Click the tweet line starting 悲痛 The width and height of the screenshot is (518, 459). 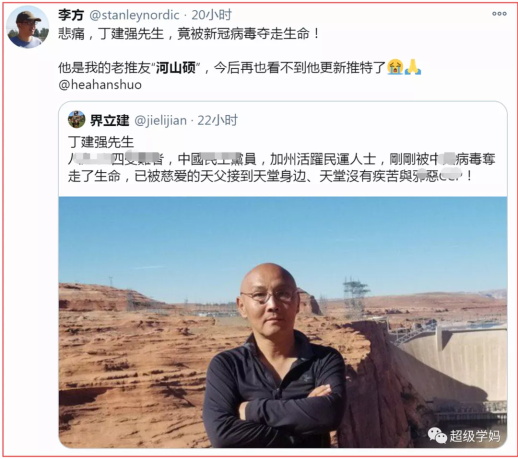[x=189, y=34]
